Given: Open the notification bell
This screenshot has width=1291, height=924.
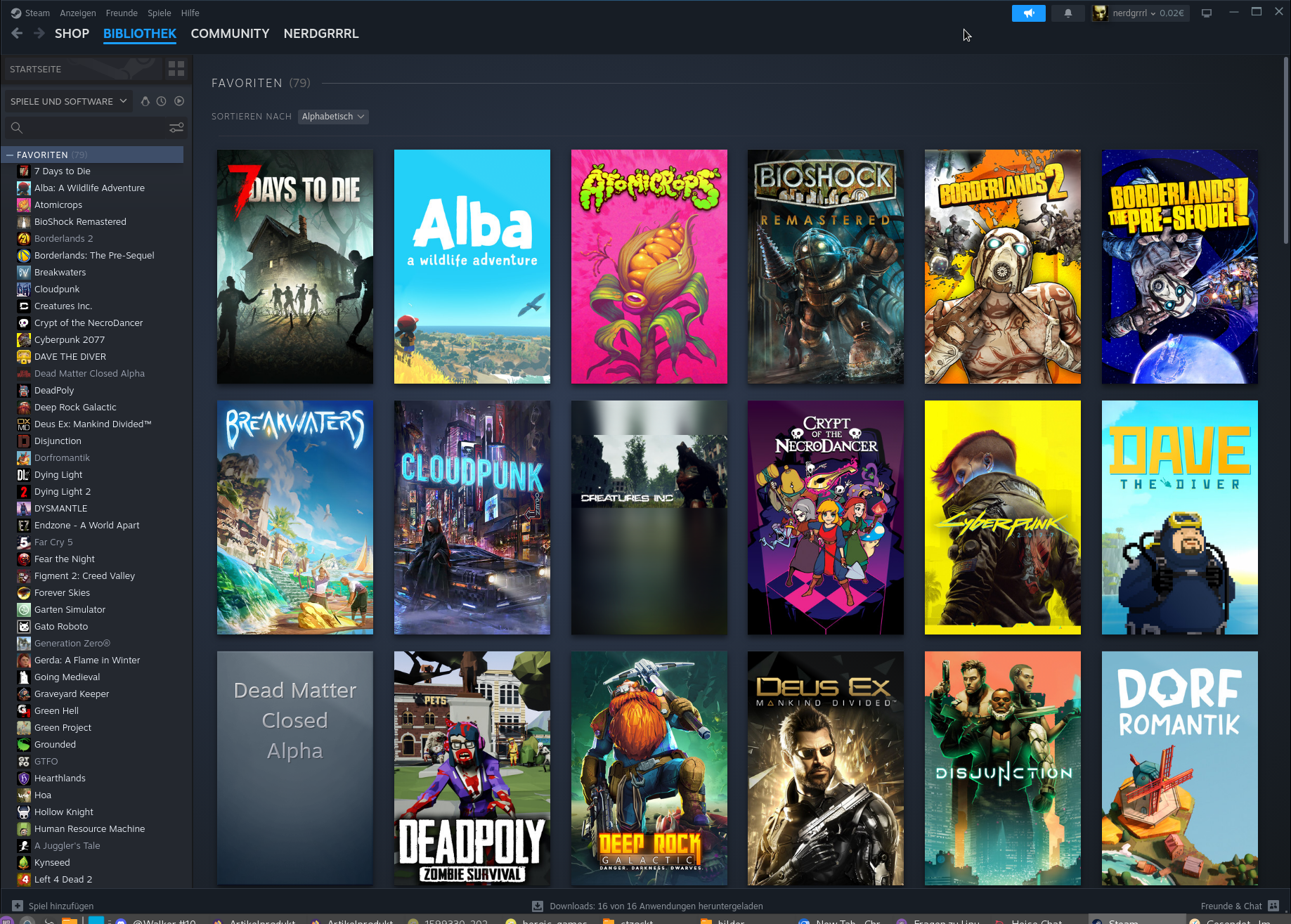Looking at the screenshot, I should click(x=1068, y=13).
